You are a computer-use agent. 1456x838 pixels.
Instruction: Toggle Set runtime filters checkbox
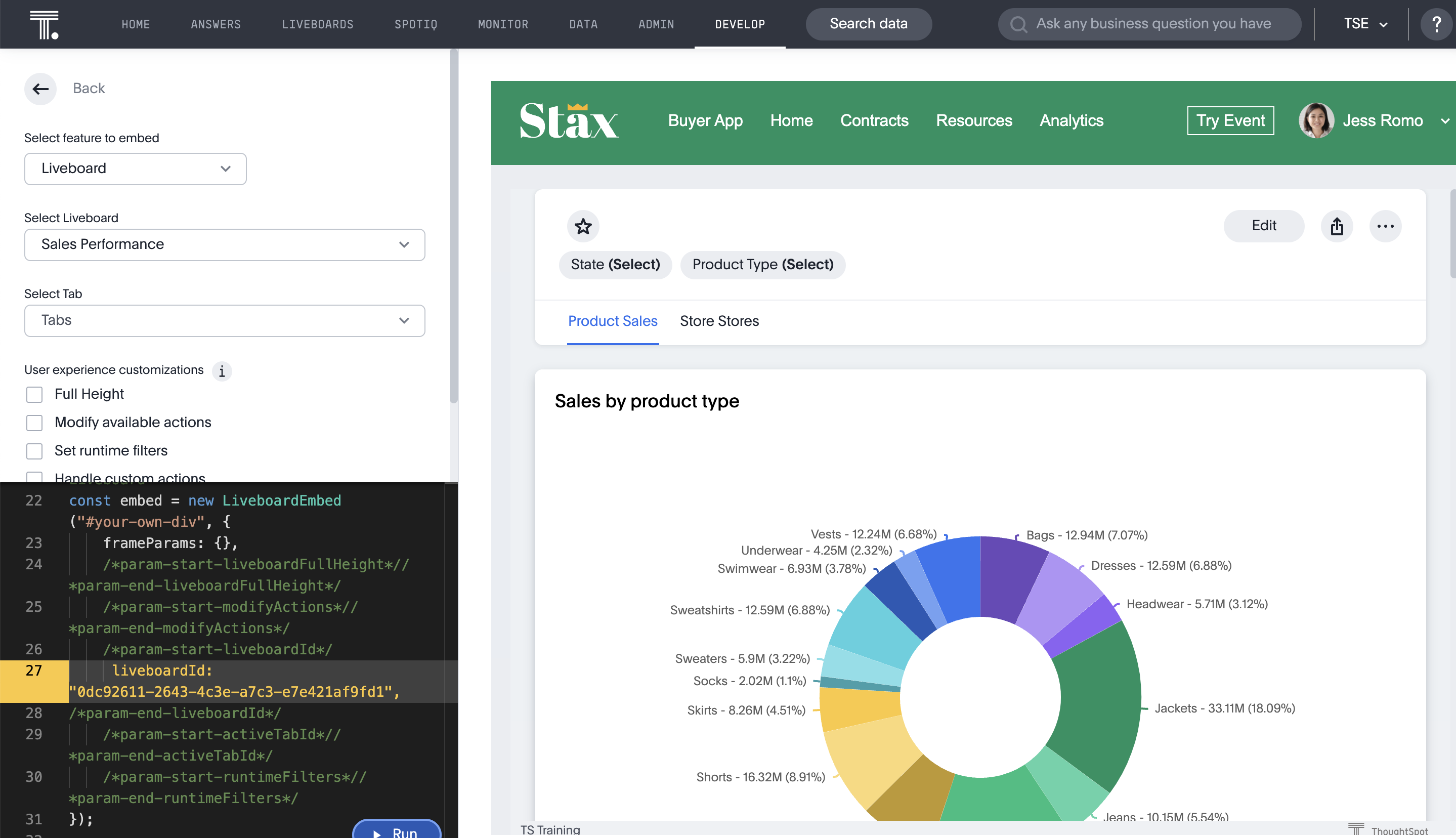pos(34,451)
